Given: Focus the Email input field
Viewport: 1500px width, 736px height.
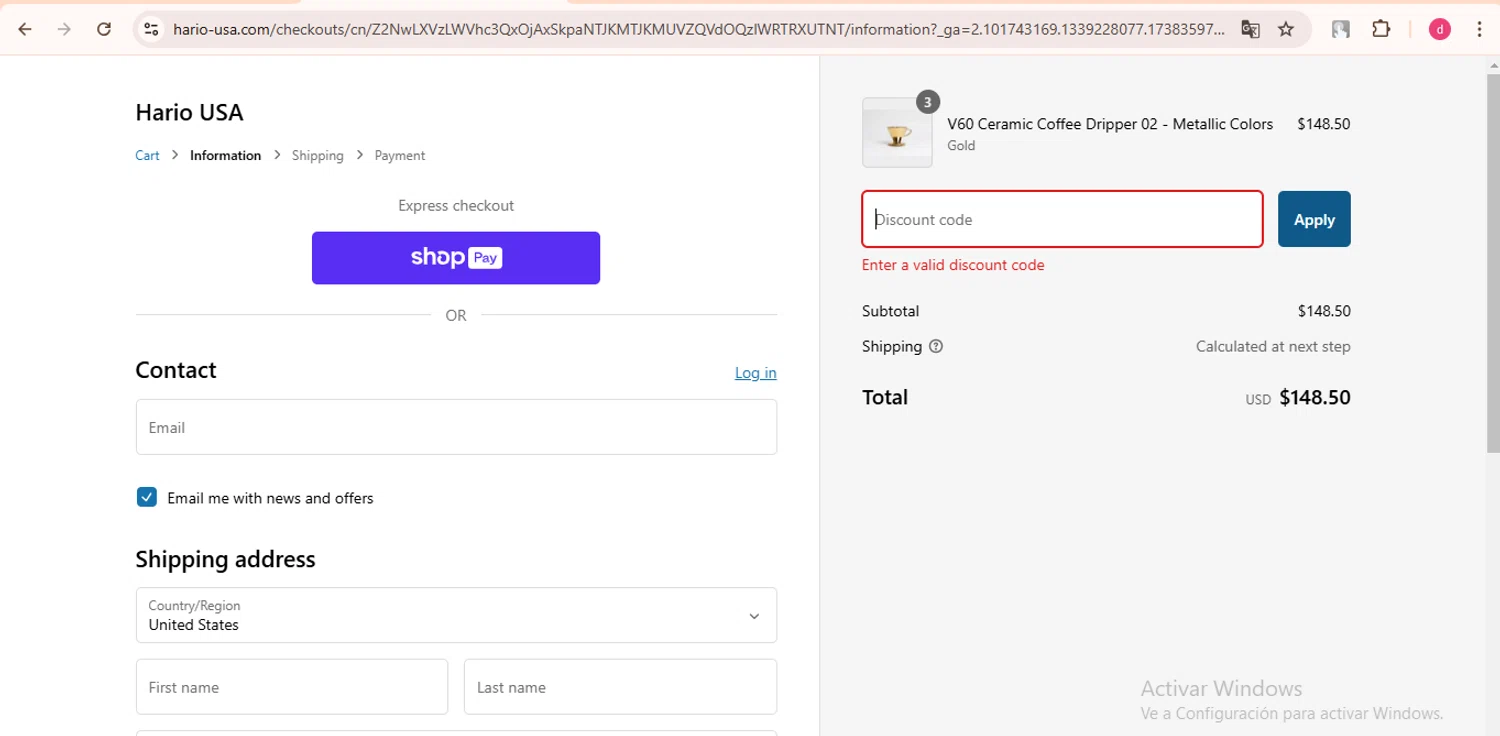Looking at the screenshot, I should pos(456,427).
